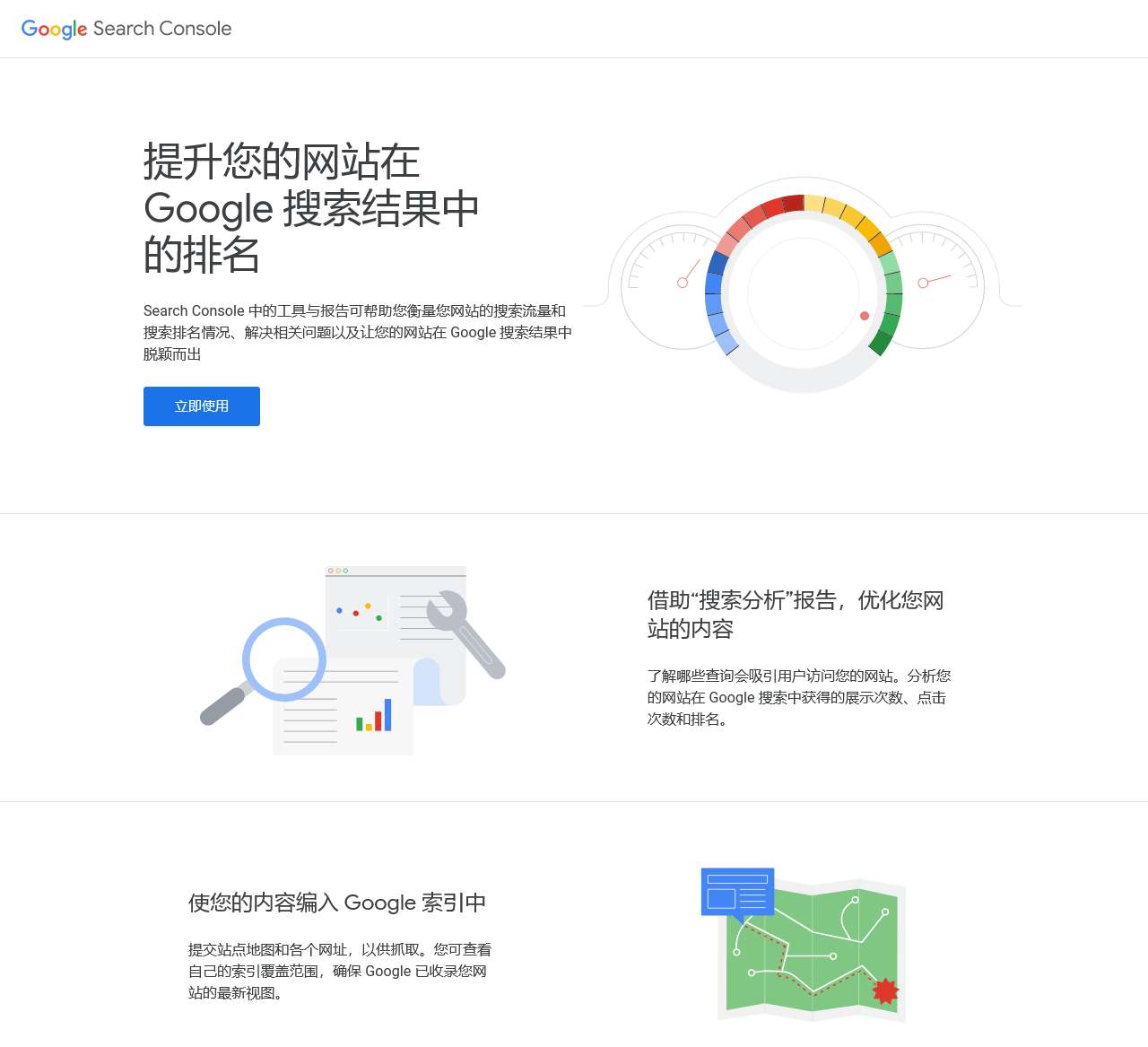
Task: Click the gray wrench icon
Action: 465,633
